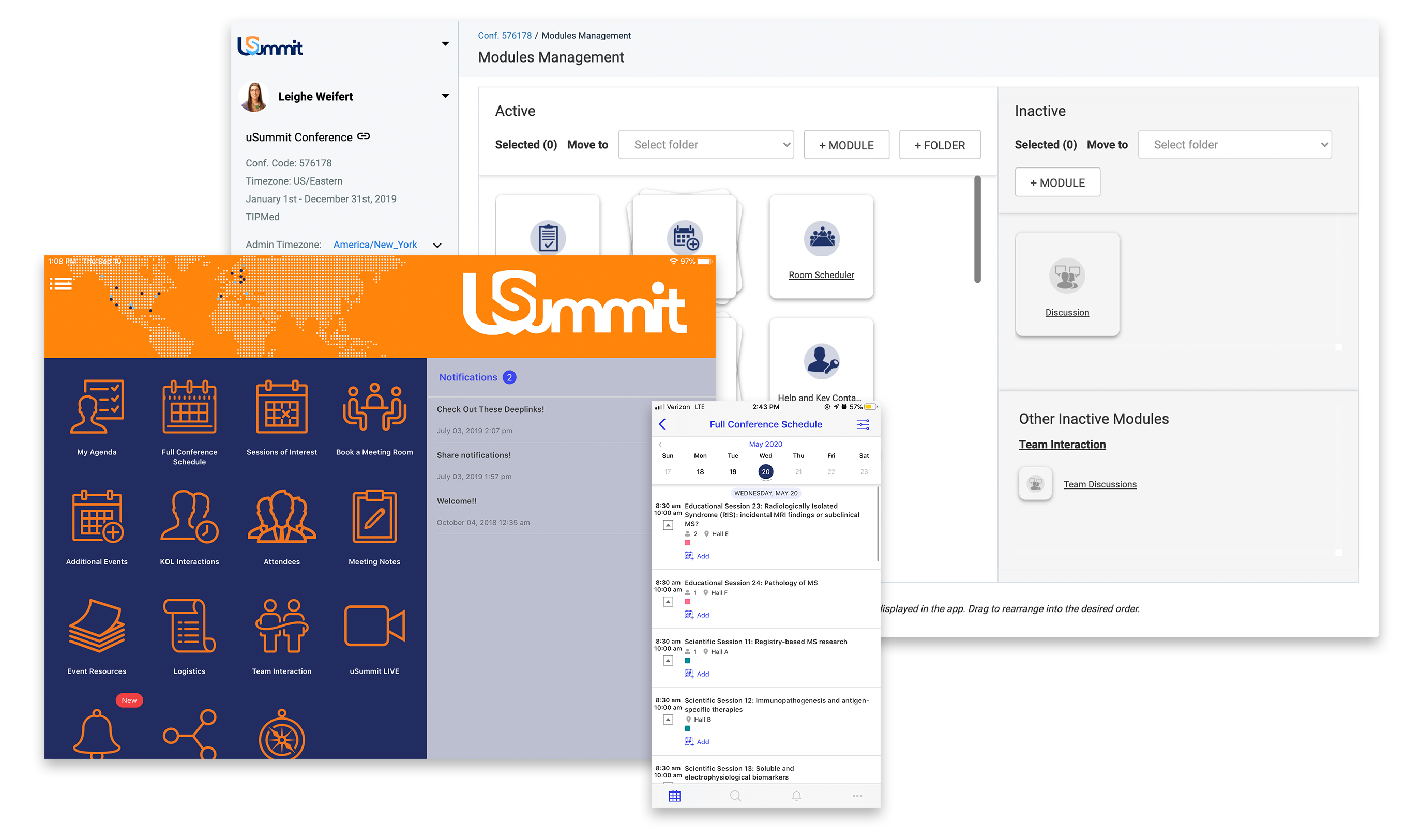The width and height of the screenshot is (1406, 840).
Task: Click + MODULE button in Active panel
Action: (x=846, y=145)
